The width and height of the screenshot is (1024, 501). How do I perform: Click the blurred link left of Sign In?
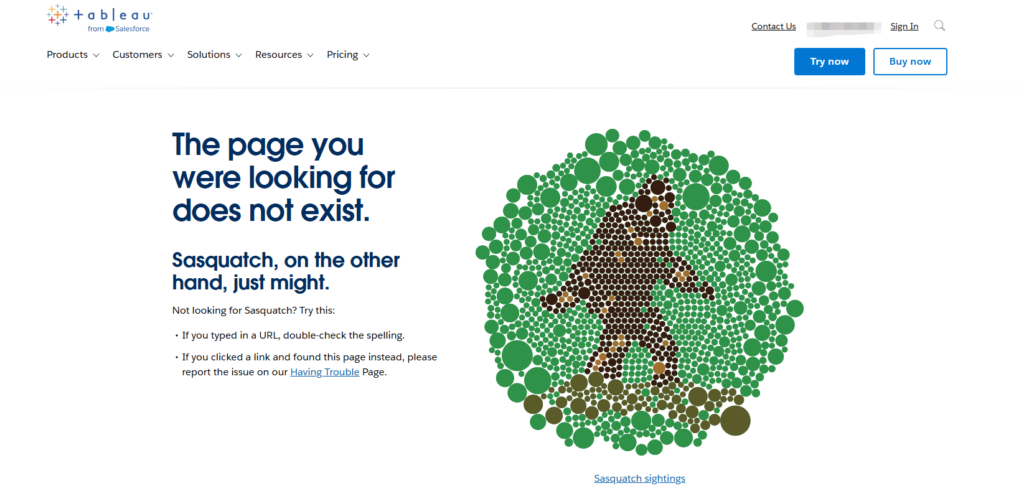[x=843, y=27]
